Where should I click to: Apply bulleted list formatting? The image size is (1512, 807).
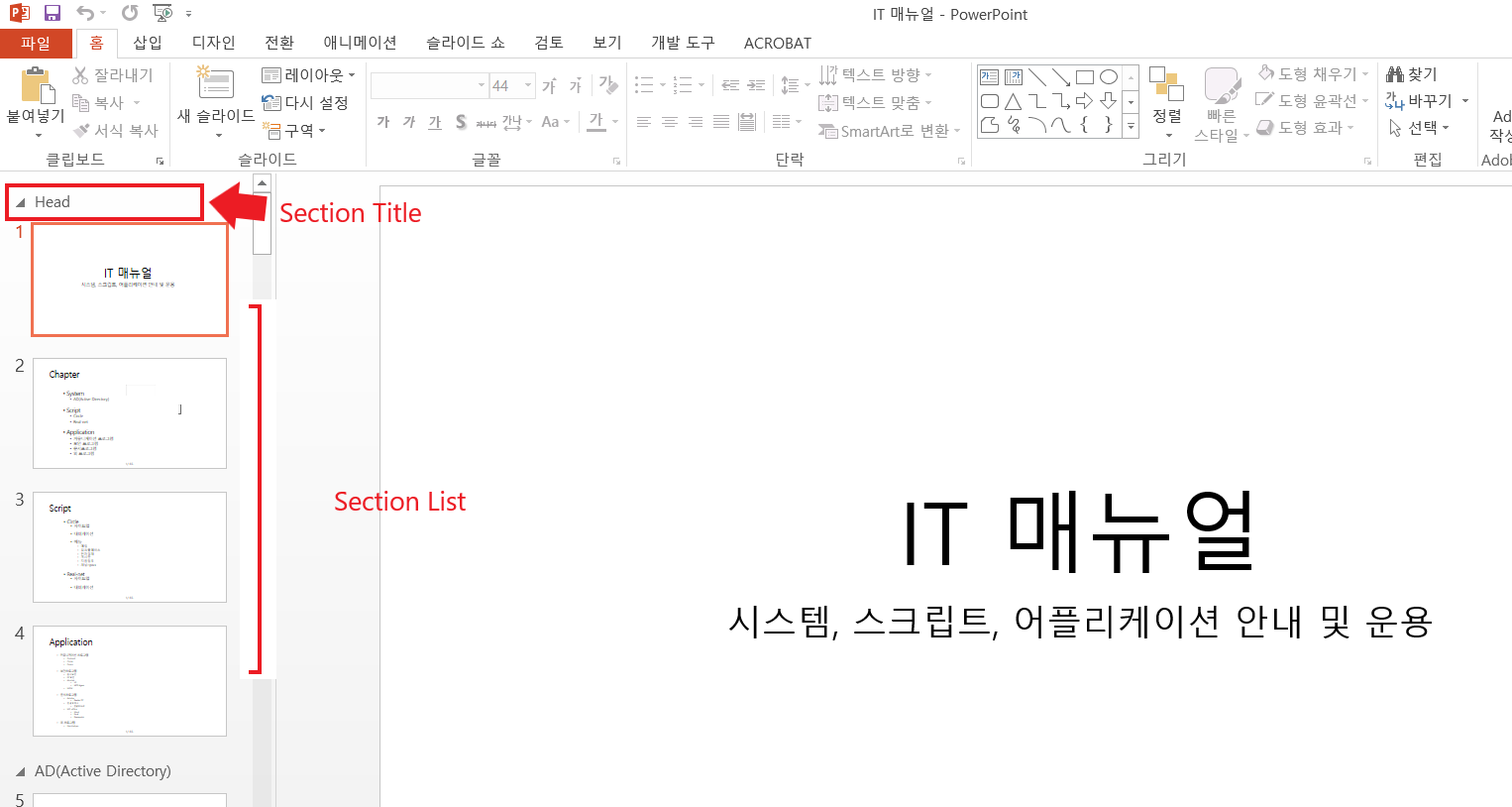point(644,84)
